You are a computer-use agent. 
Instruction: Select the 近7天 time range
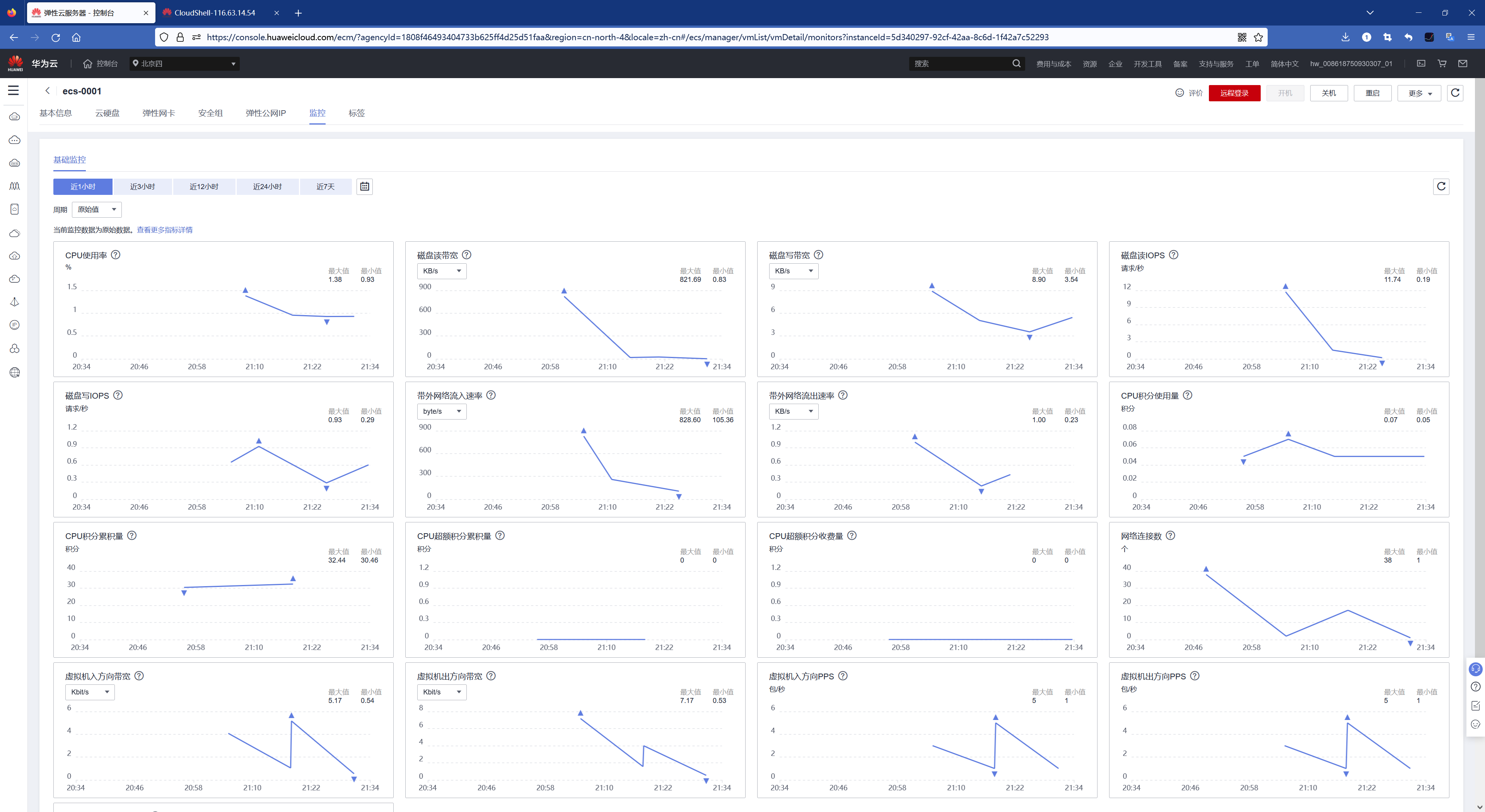pos(325,186)
